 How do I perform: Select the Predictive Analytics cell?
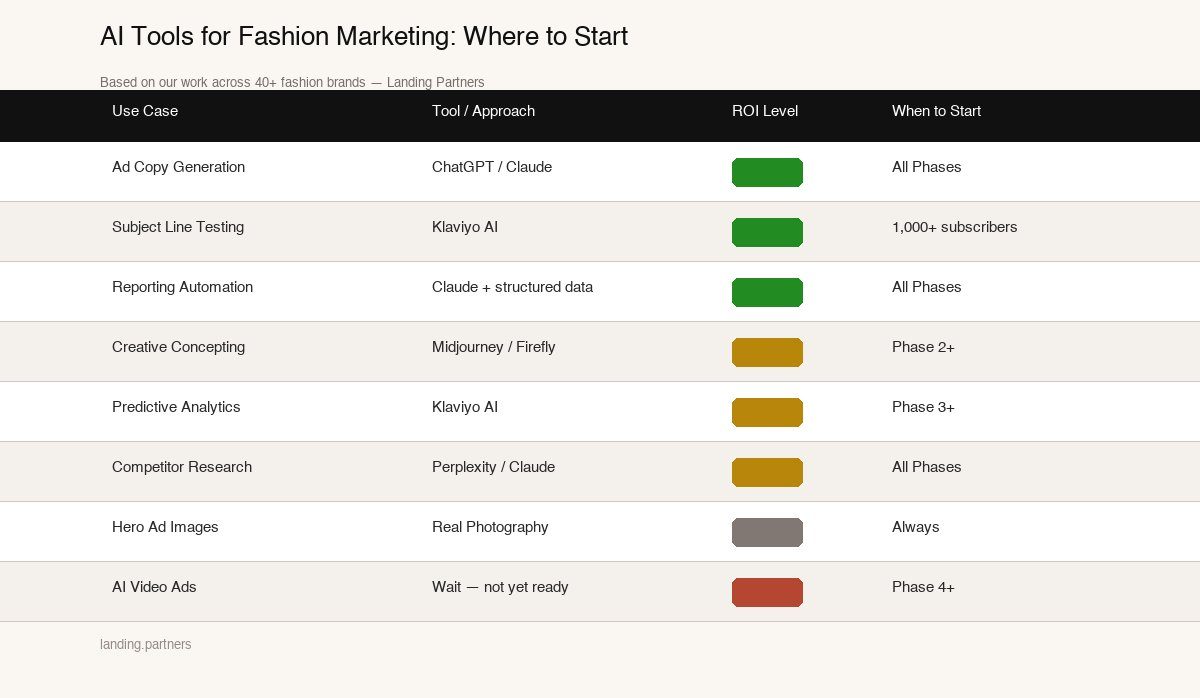tap(176, 407)
